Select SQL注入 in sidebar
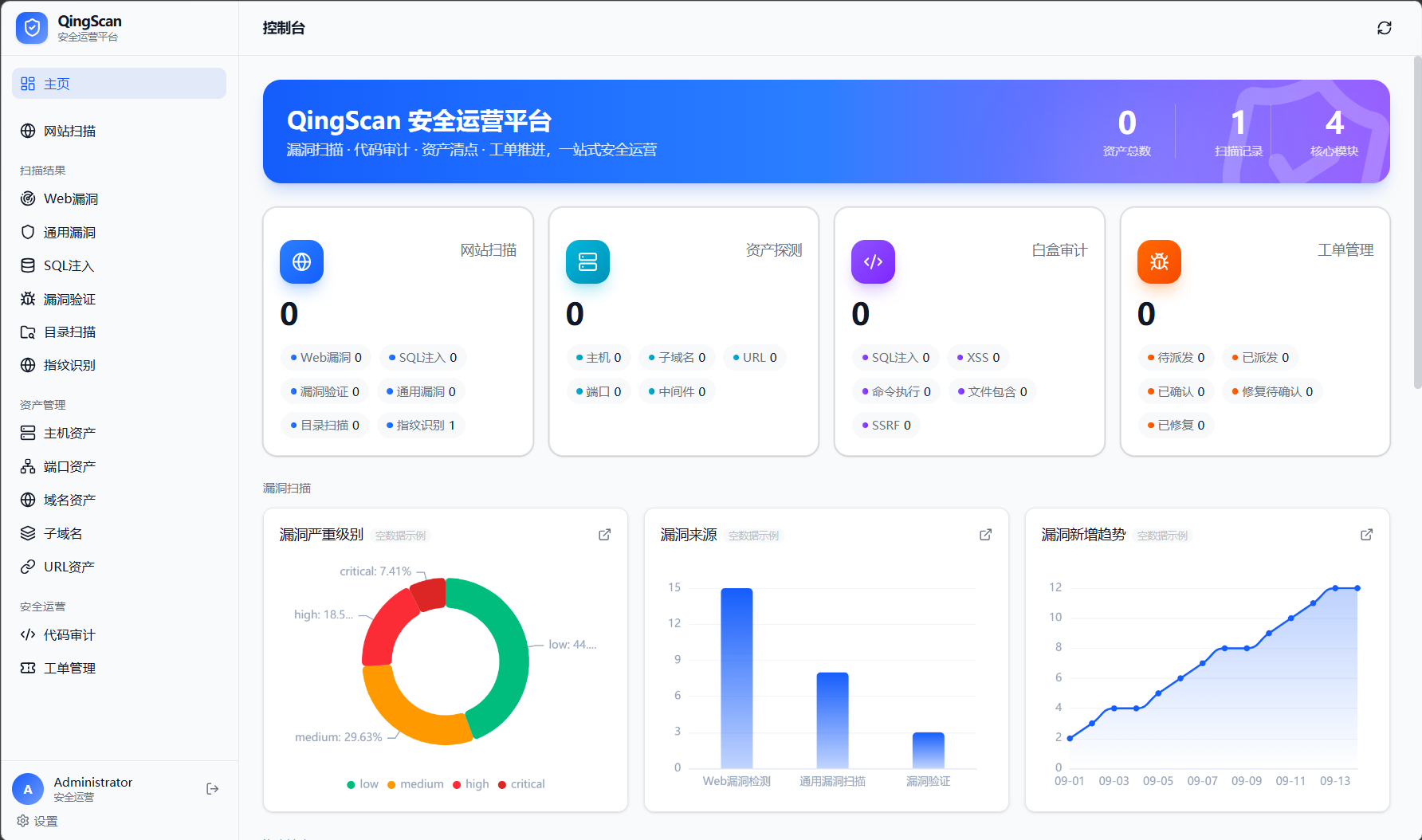This screenshot has height=840, width=1422. (119, 265)
